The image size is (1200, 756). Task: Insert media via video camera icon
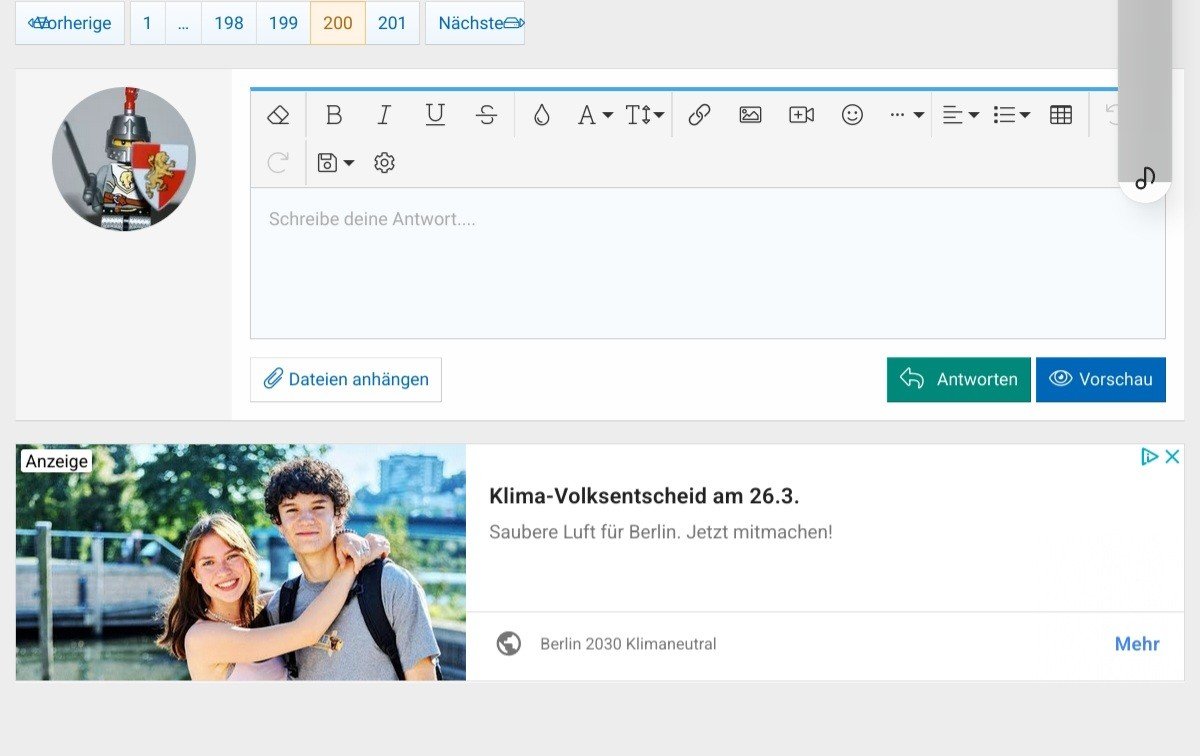pyautogui.click(x=801, y=115)
